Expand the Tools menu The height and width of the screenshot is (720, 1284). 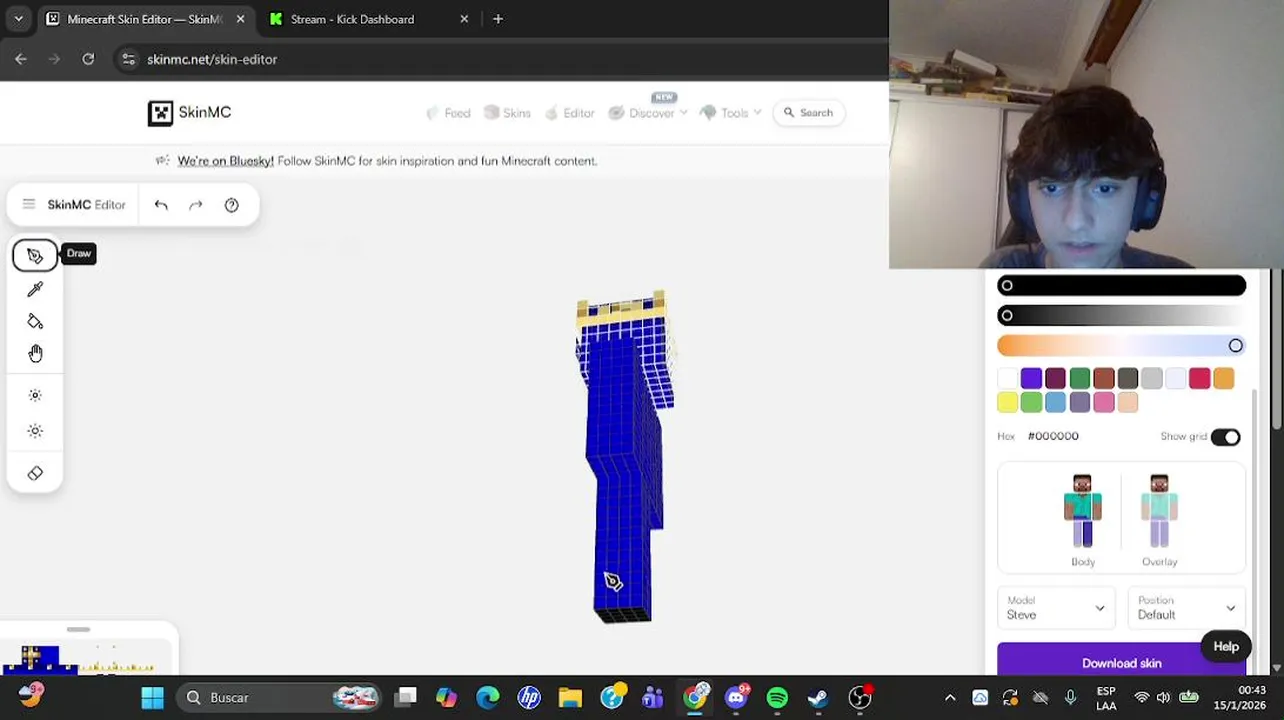click(x=730, y=113)
